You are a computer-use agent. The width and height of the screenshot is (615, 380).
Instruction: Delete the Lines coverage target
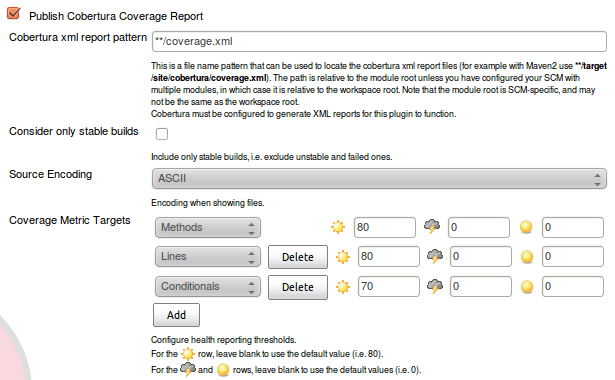pos(298,257)
